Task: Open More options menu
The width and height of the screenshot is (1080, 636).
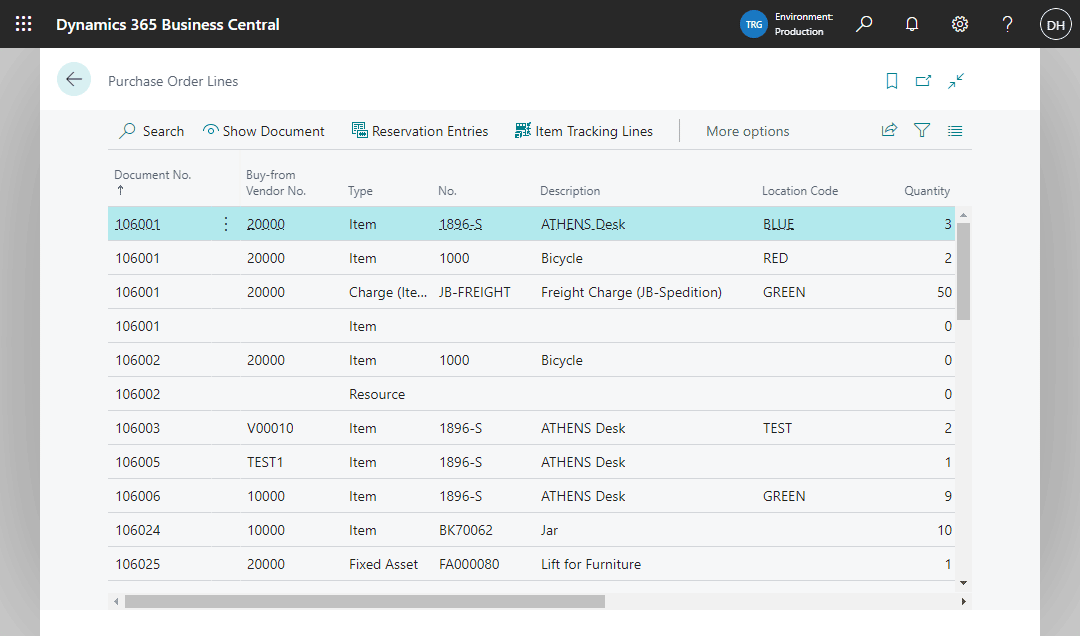Action: point(747,130)
